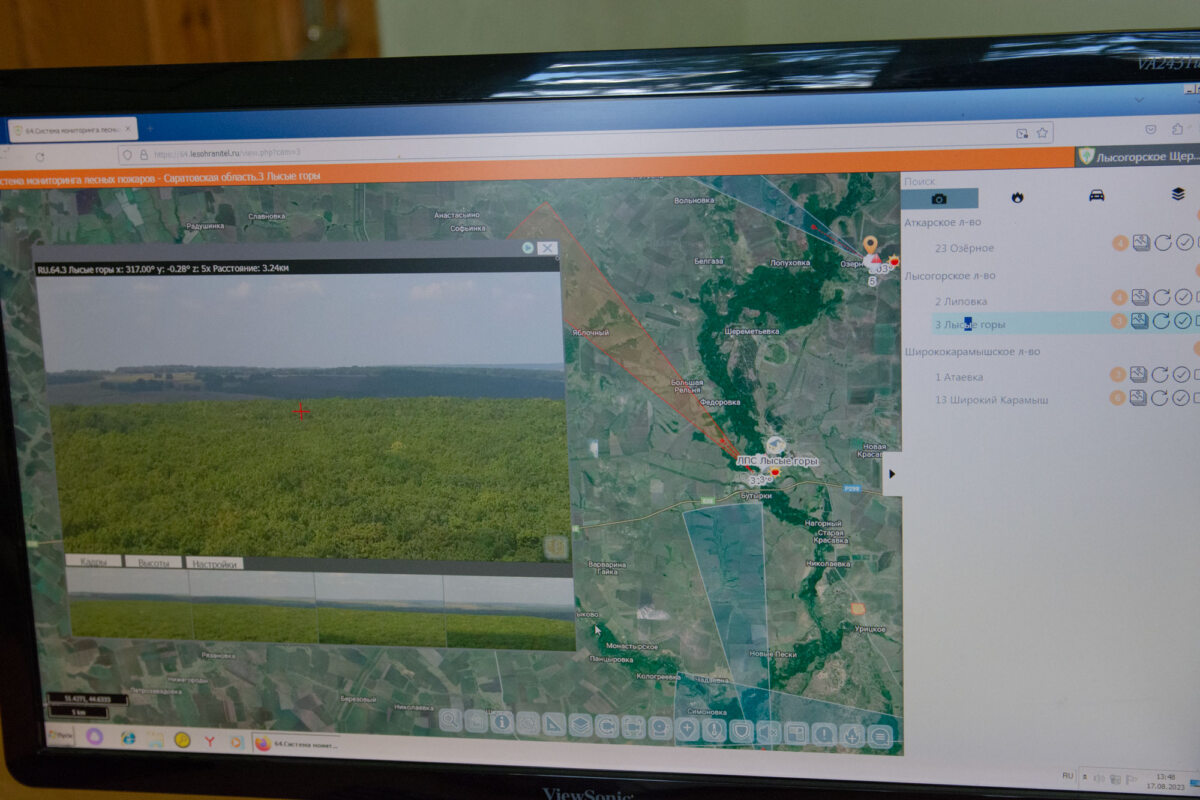Click play icon in camera window header
This screenshot has height=800, width=1200.
tap(527, 248)
